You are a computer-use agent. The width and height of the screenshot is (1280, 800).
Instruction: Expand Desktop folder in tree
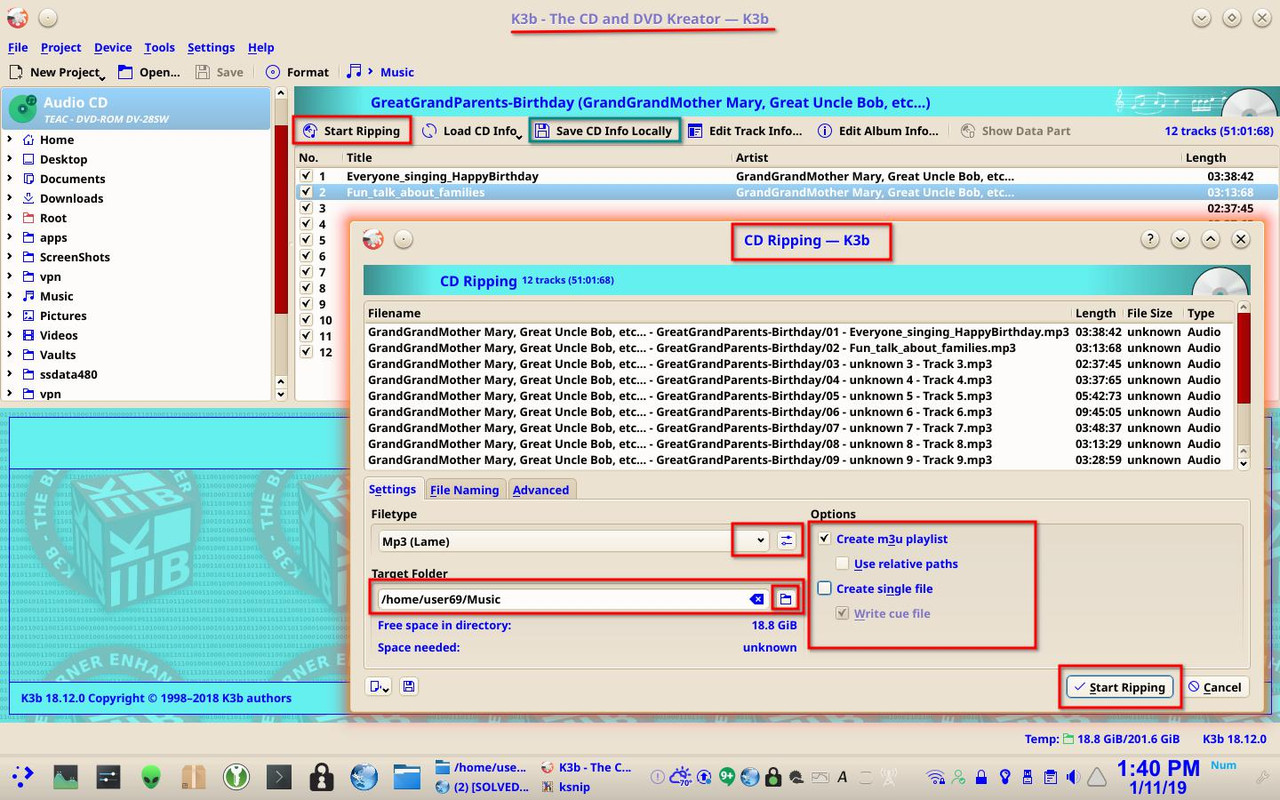[x=10, y=159]
